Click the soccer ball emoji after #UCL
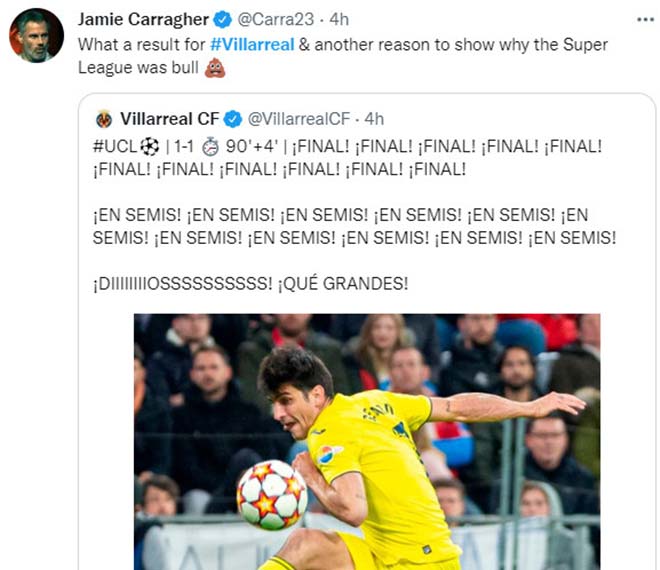 [x=150, y=146]
